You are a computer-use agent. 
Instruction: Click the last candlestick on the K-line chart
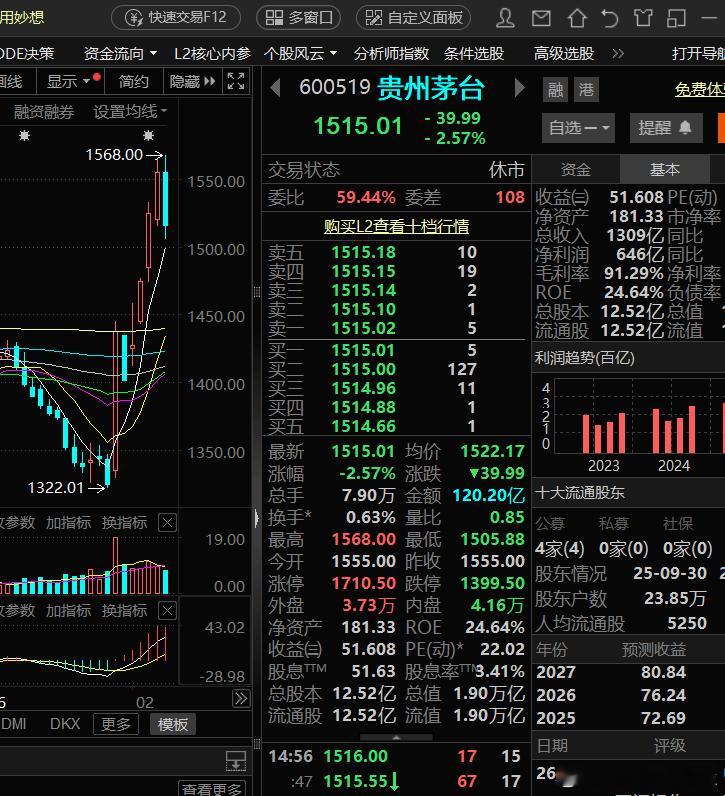click(x=166, y=196)
